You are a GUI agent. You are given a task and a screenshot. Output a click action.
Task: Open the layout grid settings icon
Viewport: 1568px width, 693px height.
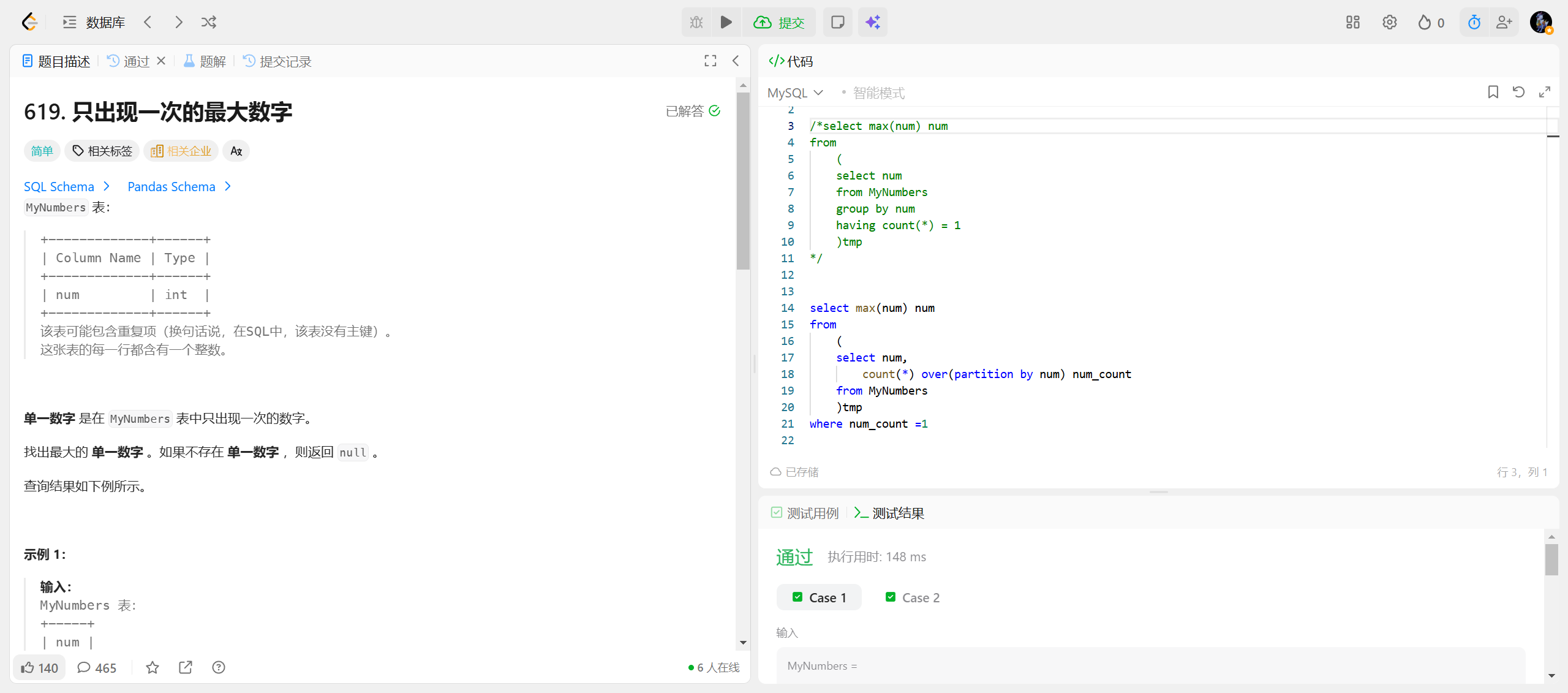pyautogui.click(x=1352, y=23)
